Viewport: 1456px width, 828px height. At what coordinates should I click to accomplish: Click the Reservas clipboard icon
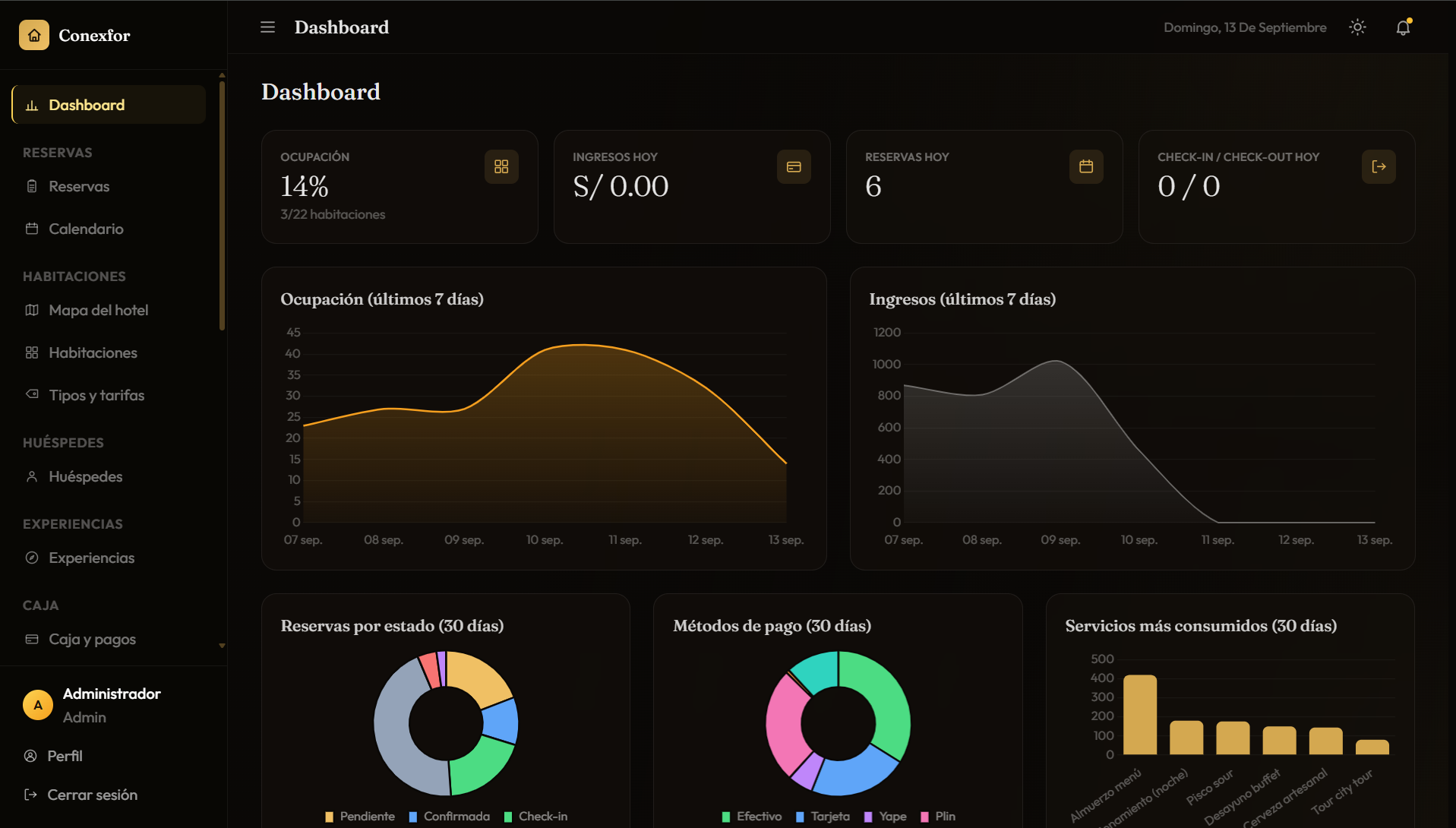(32, 186)
